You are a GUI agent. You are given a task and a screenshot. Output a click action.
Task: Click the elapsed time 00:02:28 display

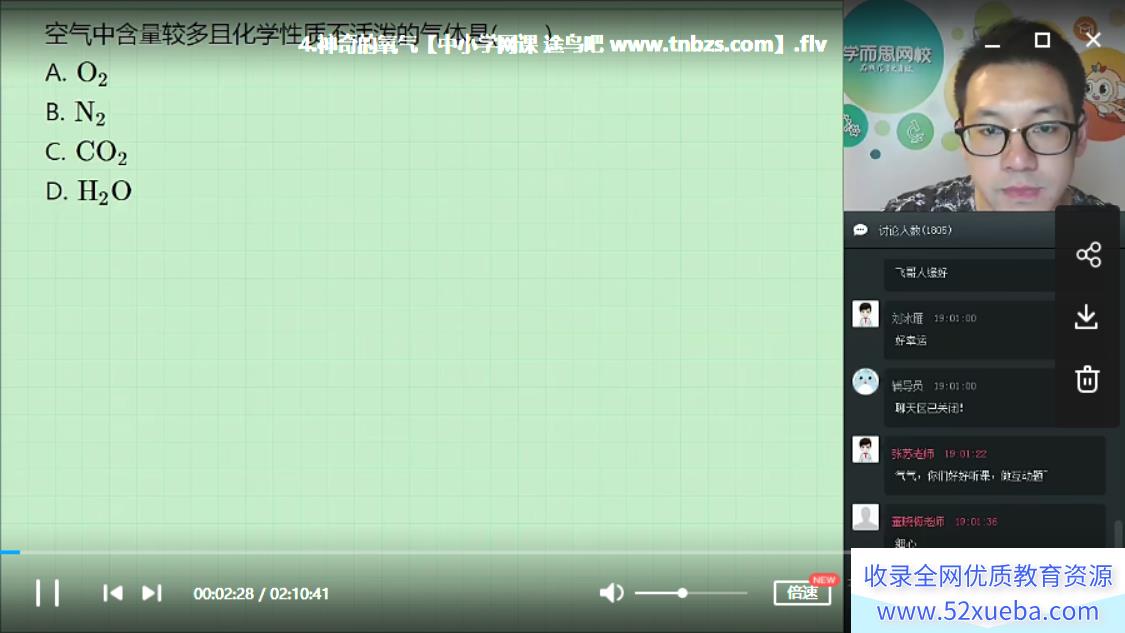pos(223,594)
